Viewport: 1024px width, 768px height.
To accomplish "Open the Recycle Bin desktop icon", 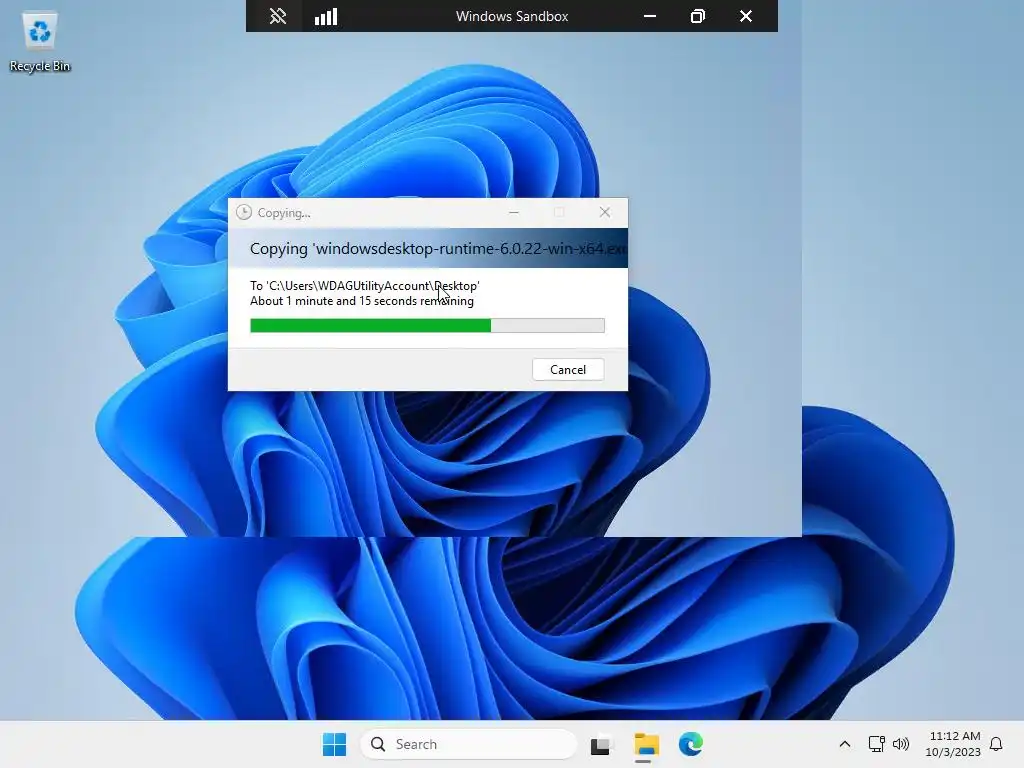I will 40,42.
